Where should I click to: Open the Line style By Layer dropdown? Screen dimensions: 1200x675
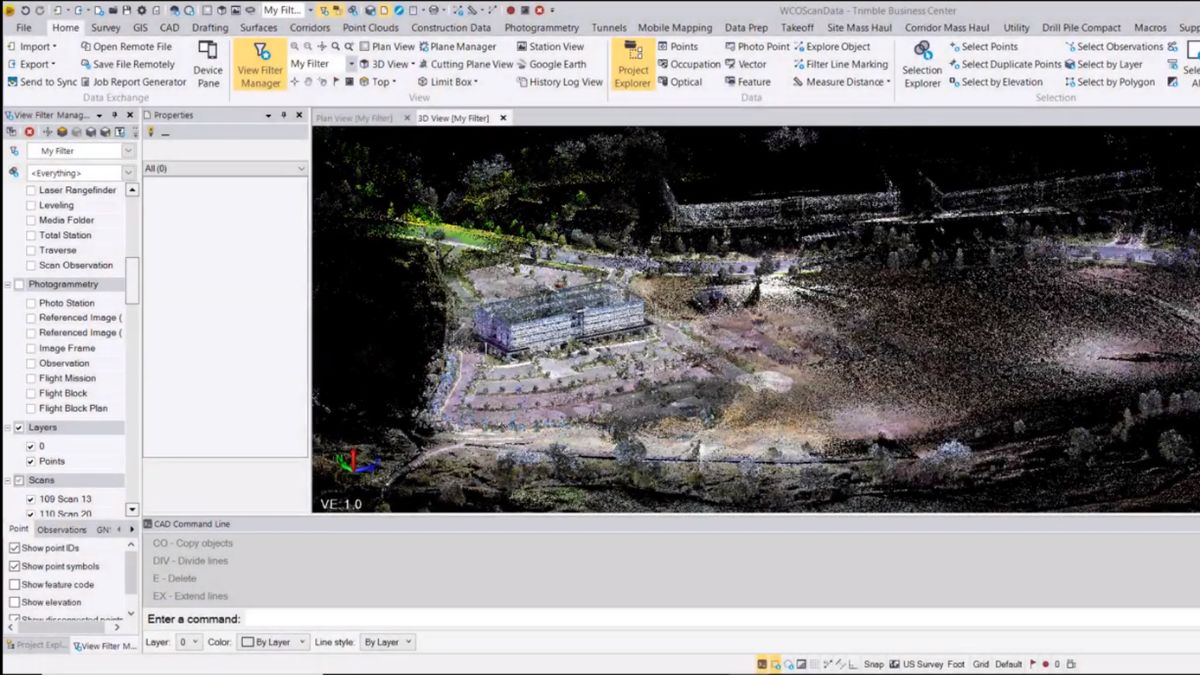coord(387,642)
